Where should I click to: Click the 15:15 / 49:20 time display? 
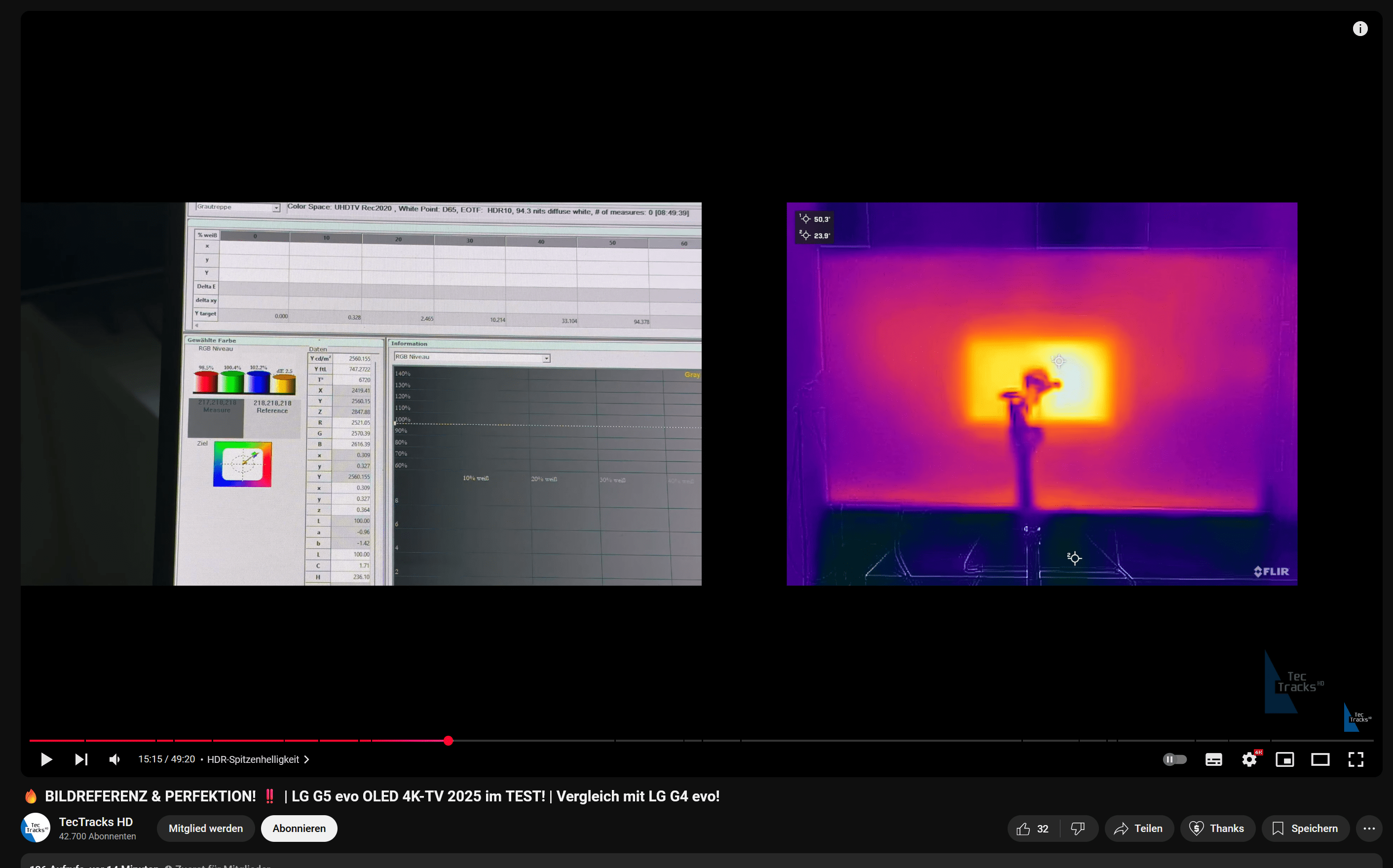point(166,759)
